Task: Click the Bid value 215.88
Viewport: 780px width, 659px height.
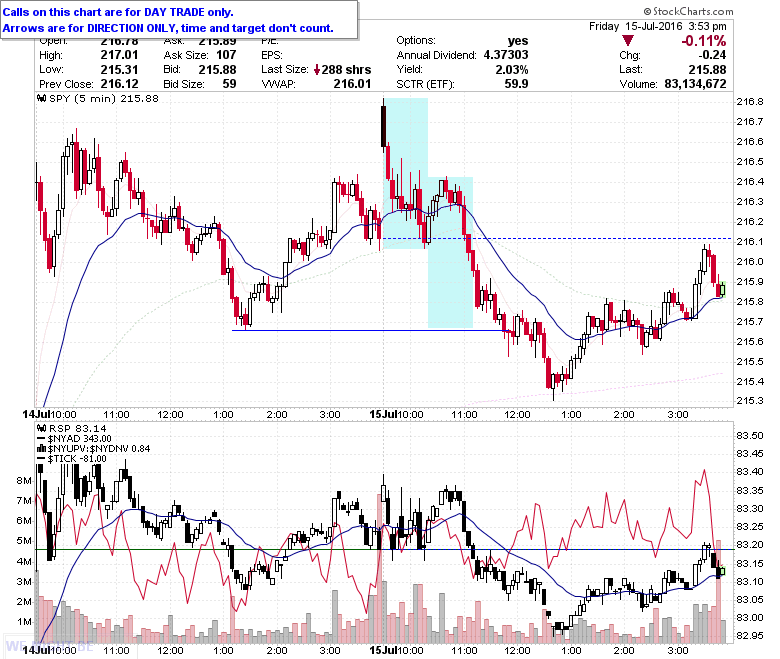Action: (217, 70)
